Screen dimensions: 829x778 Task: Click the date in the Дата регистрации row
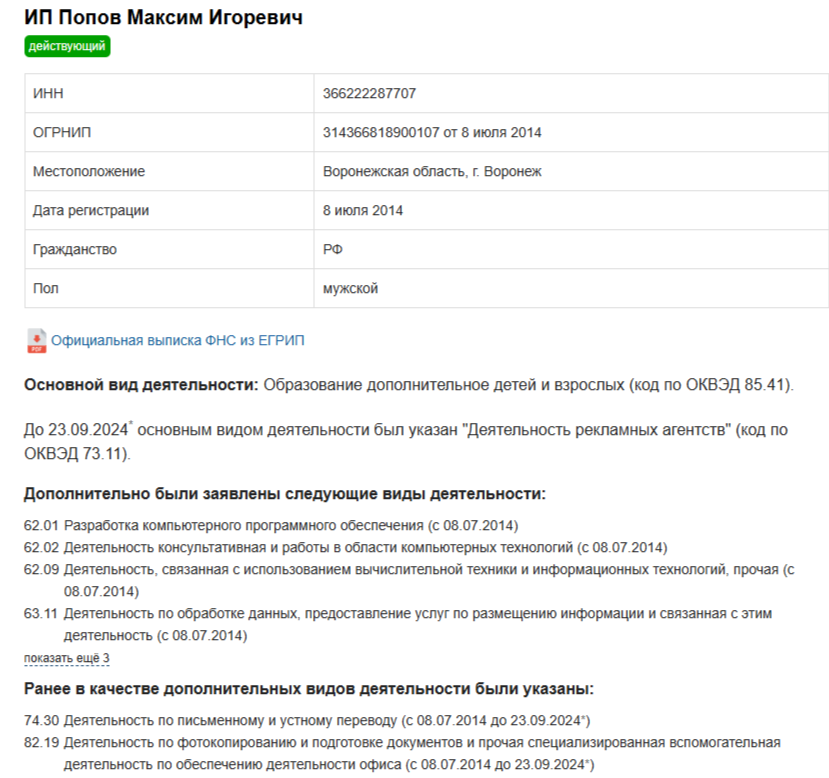[x=363, y=210]
